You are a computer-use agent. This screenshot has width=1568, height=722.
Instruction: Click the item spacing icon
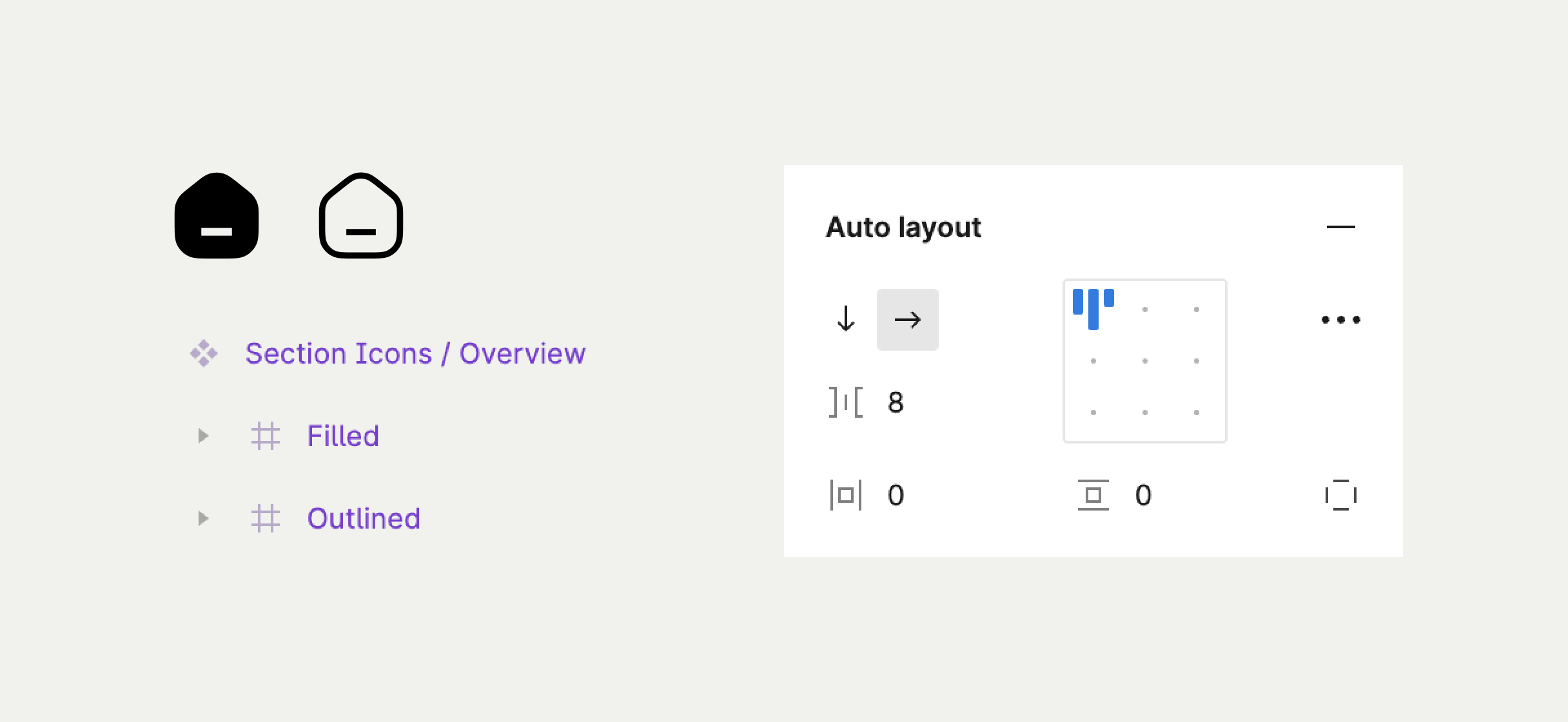tap(846, 402)
